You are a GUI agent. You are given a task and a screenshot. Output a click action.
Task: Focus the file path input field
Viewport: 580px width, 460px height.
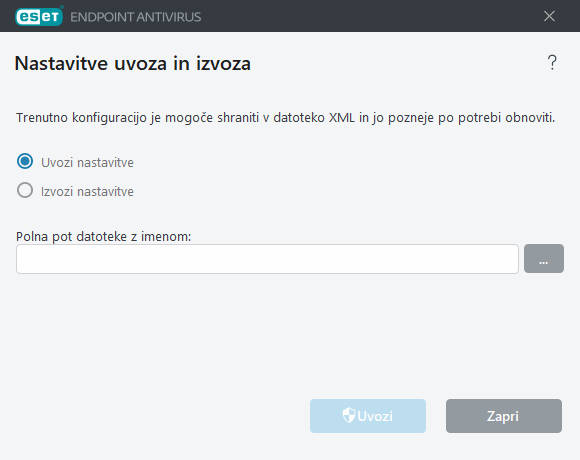coord(267,259)
